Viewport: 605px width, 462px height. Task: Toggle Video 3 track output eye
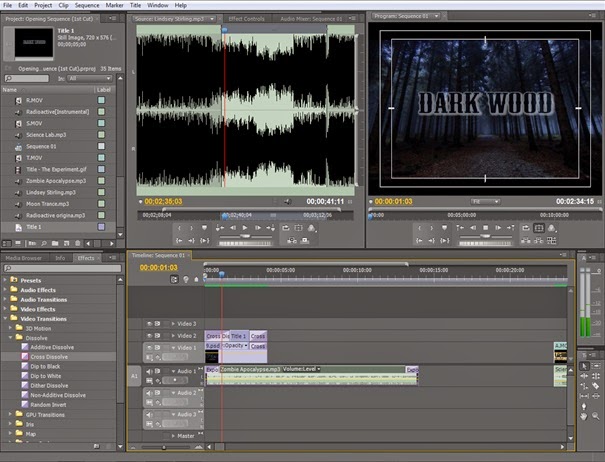(x=149, y=324)
